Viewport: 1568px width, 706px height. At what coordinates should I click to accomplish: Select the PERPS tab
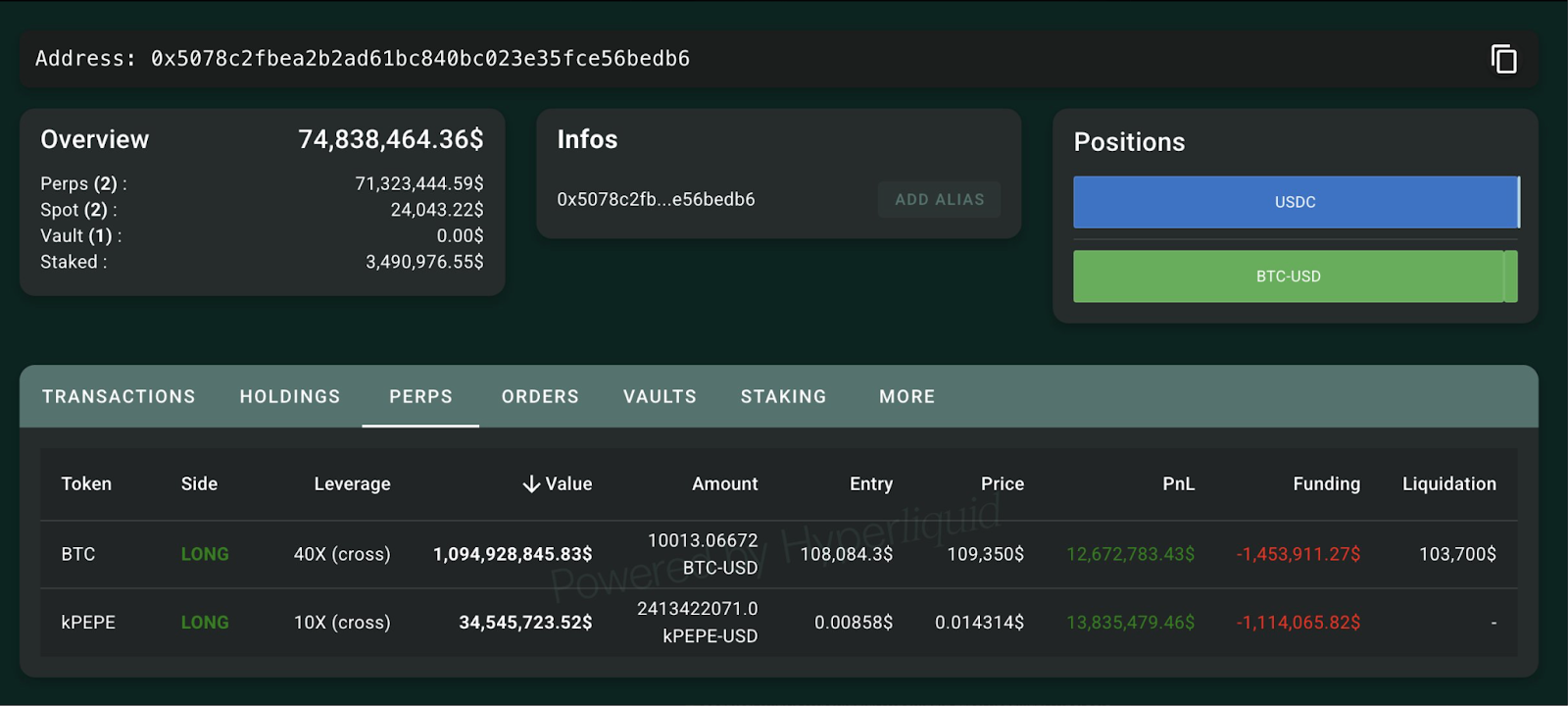pyautogui.click(x=420, y=396)
